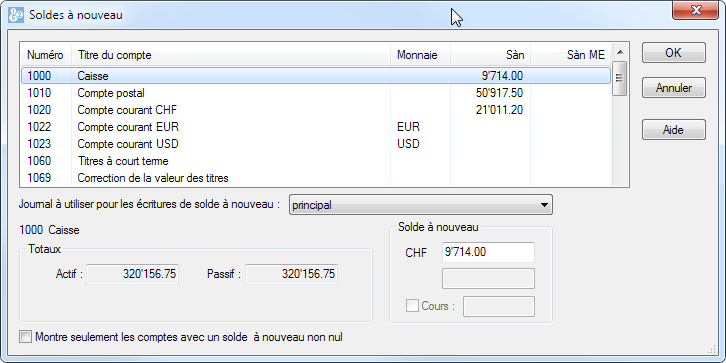This screenshot has height=363, width=726.
Task: Select the Compte postal row
Action: [x=316, y=93]
